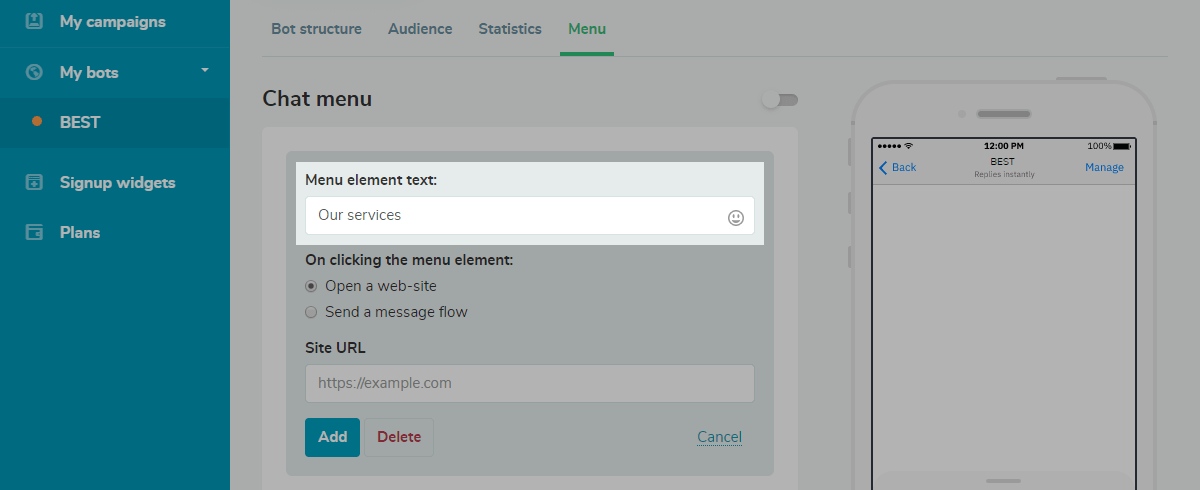Open the Bot structure tab
The height and width of the screenshot is (490, 1200).
pyautogui.click(x=316, y=29)
